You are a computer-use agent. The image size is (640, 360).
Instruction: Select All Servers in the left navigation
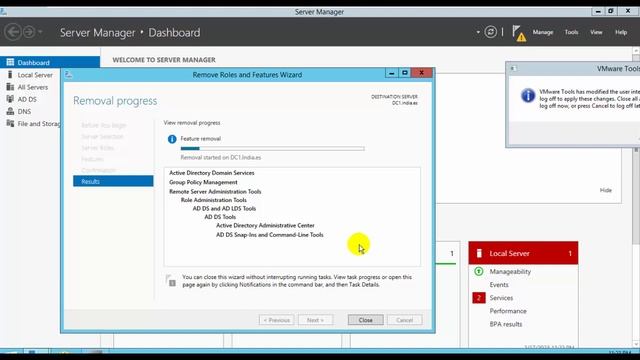(x=32, y=87)
